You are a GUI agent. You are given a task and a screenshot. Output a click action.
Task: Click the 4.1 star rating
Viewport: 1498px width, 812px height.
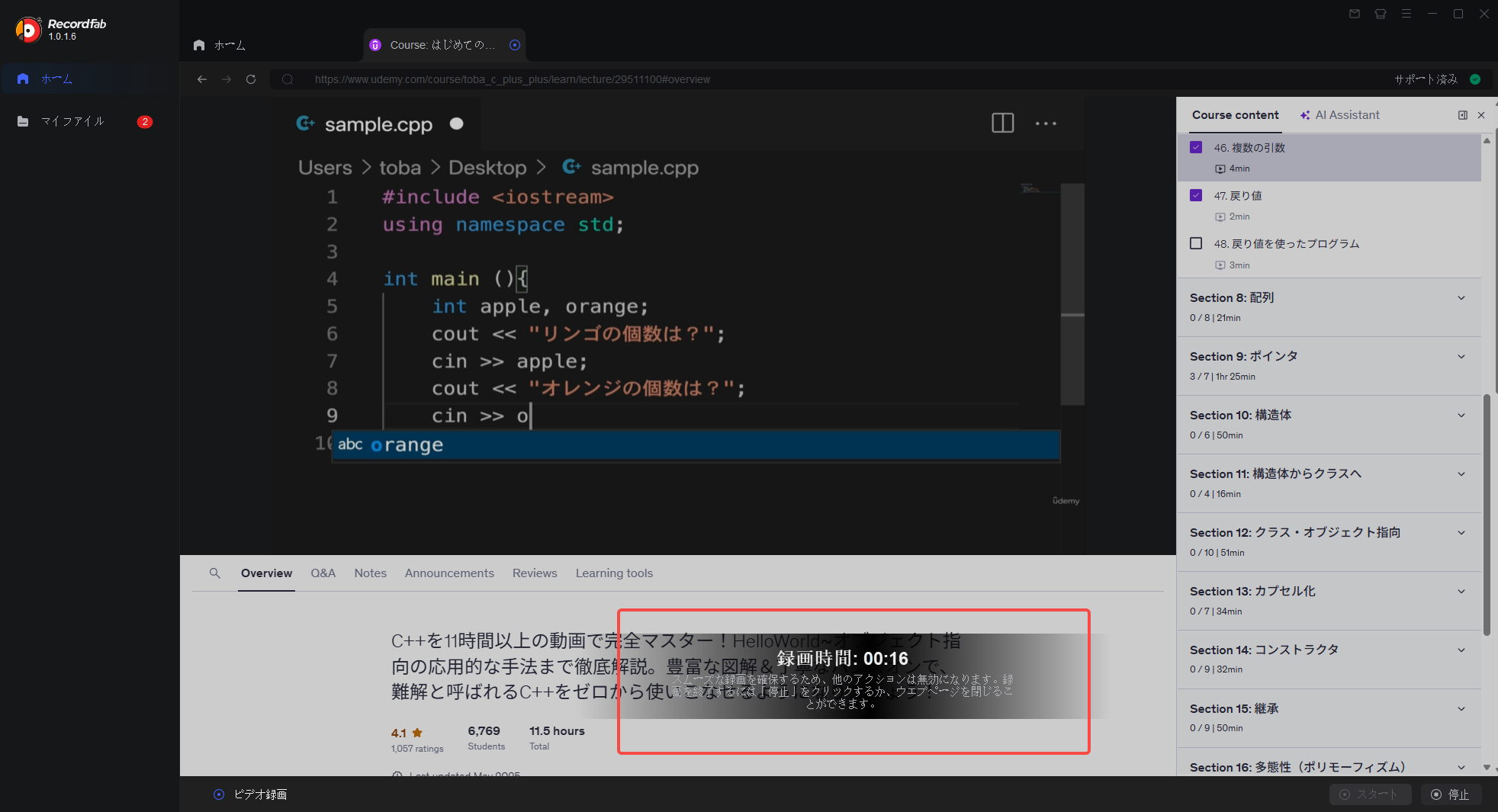tap(407, 733)
